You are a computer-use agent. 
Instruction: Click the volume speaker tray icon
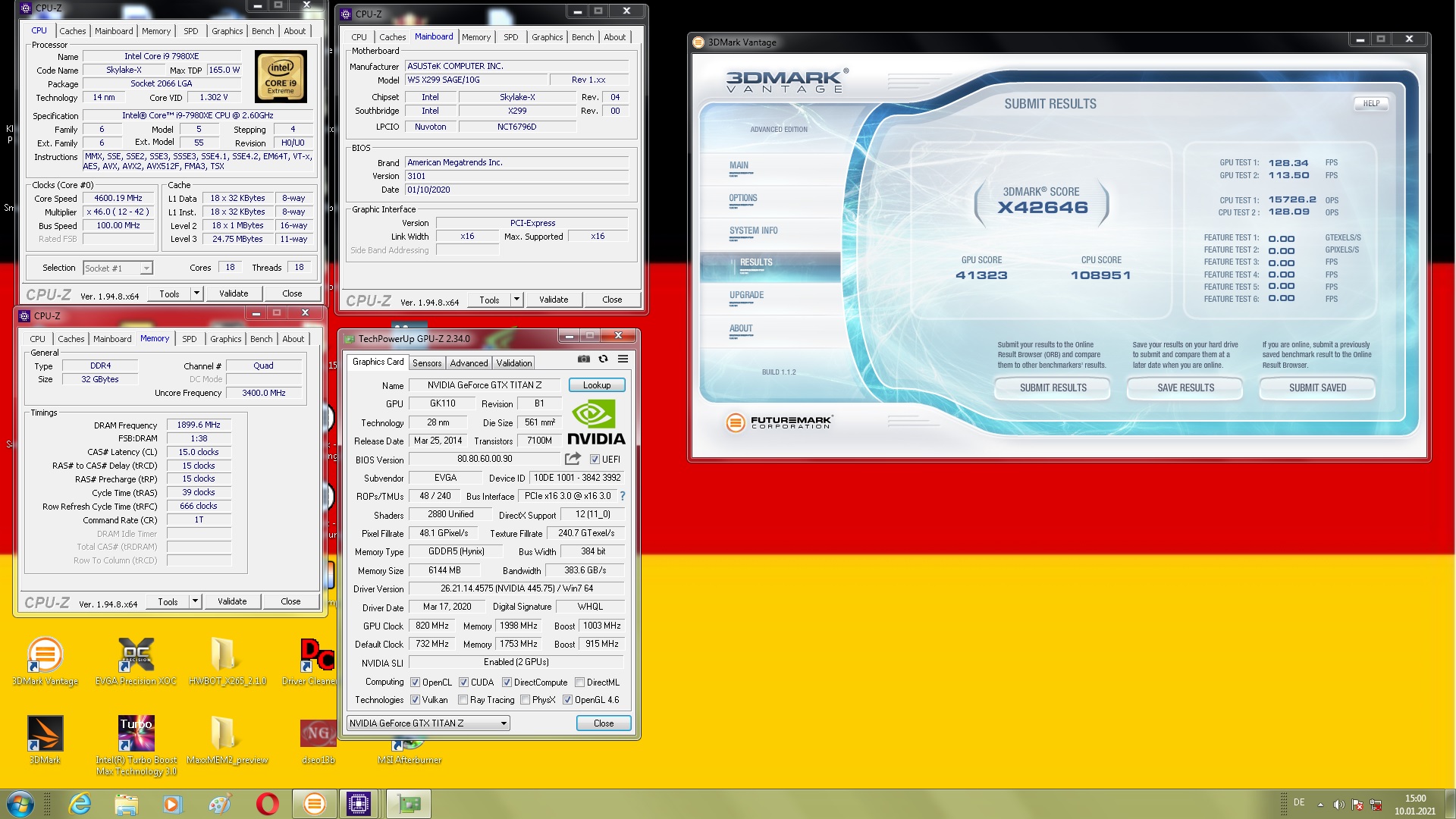pos(1338,805)
